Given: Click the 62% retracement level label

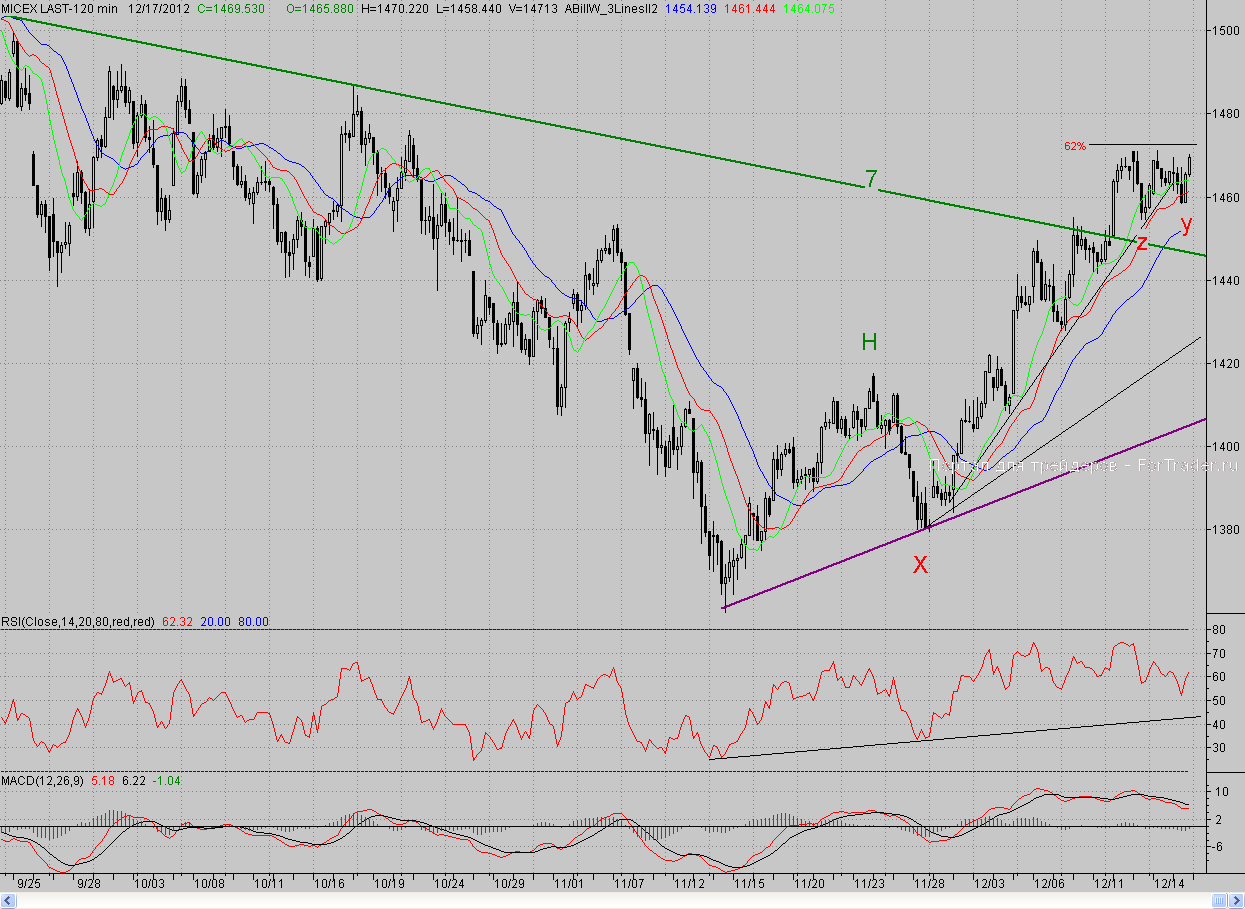Looking at the screenshot, I should 1074,146.
